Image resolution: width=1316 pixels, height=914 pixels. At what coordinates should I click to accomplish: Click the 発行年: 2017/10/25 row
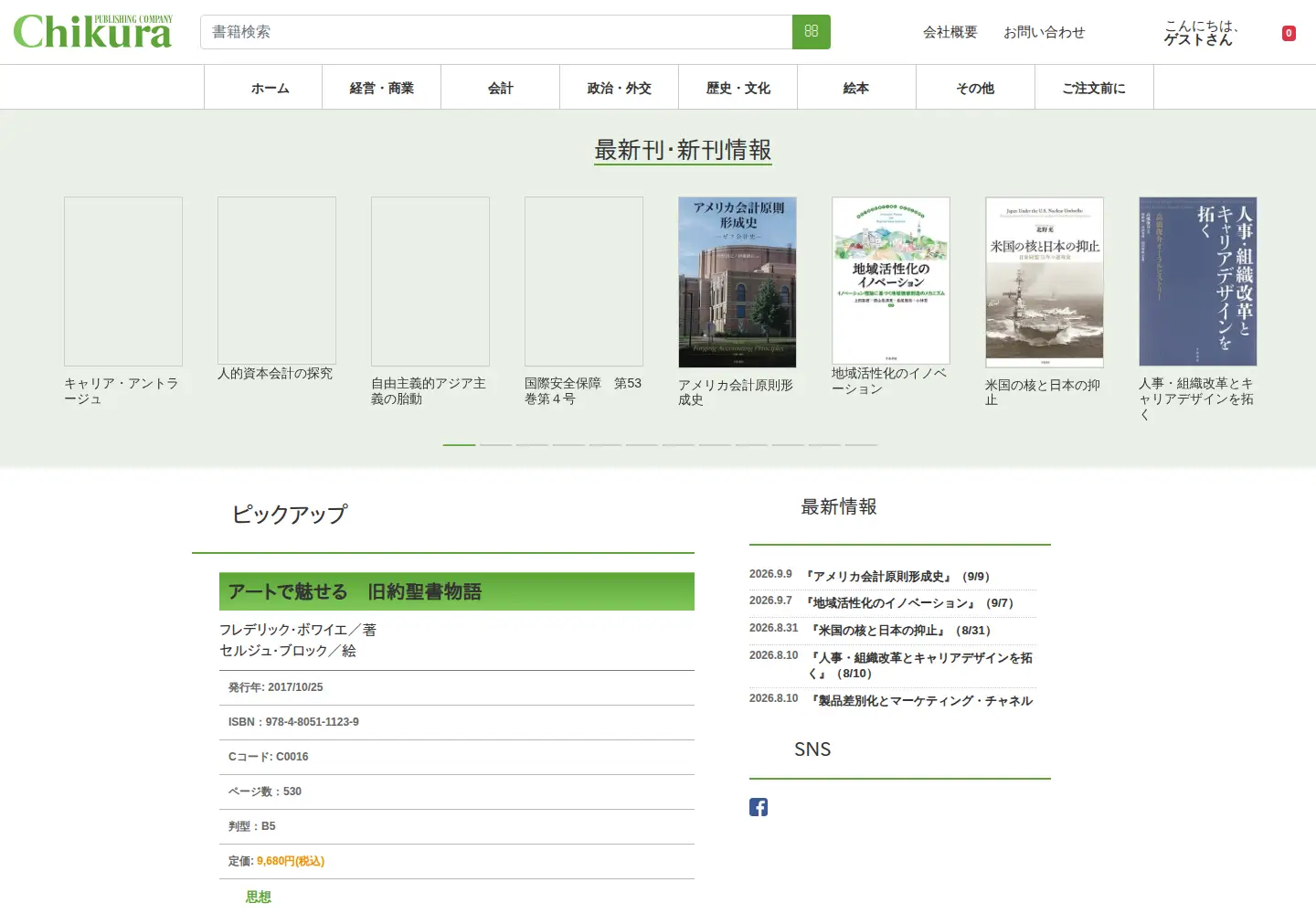click(457, 687)
